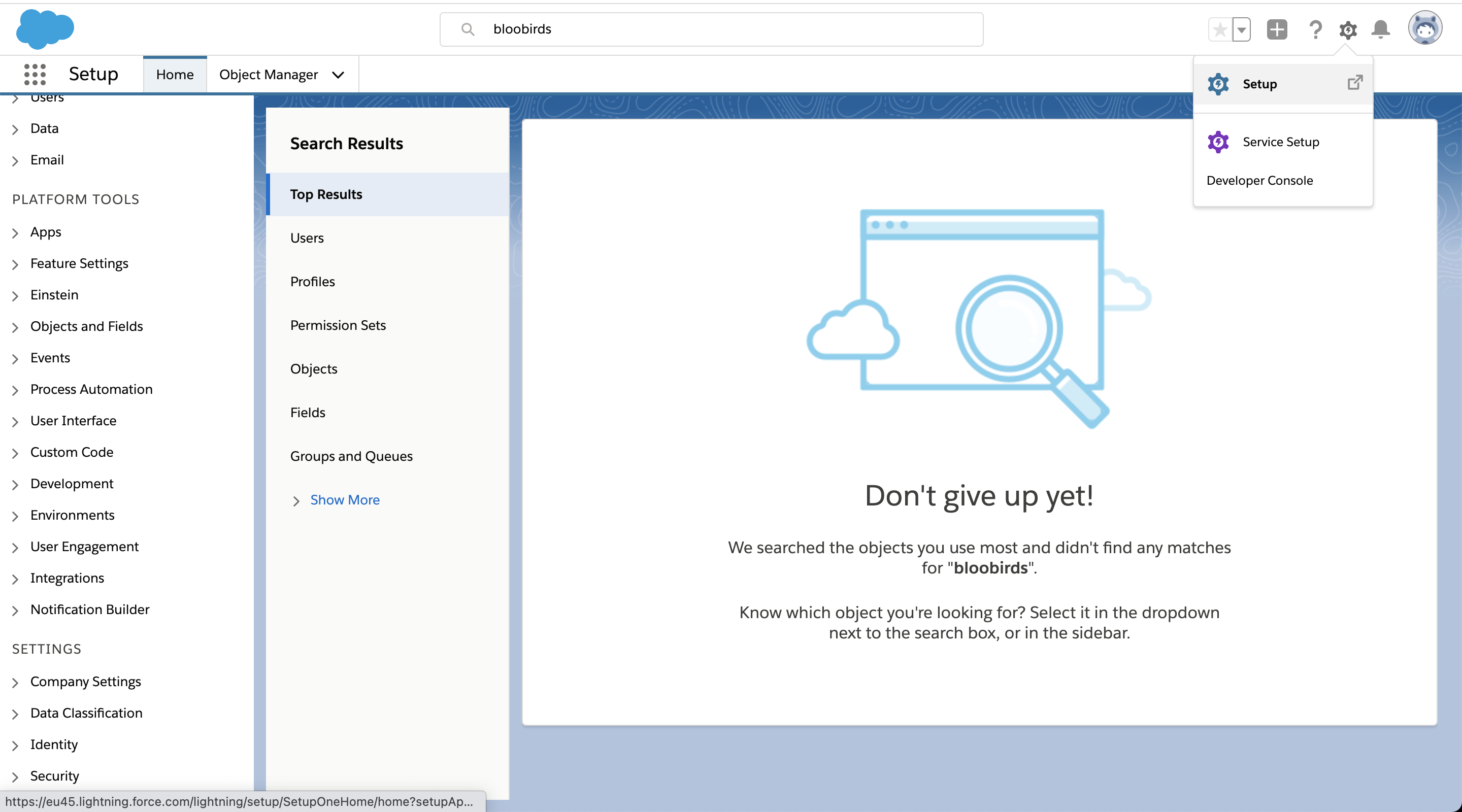Click the Show More link

point(345,500)
